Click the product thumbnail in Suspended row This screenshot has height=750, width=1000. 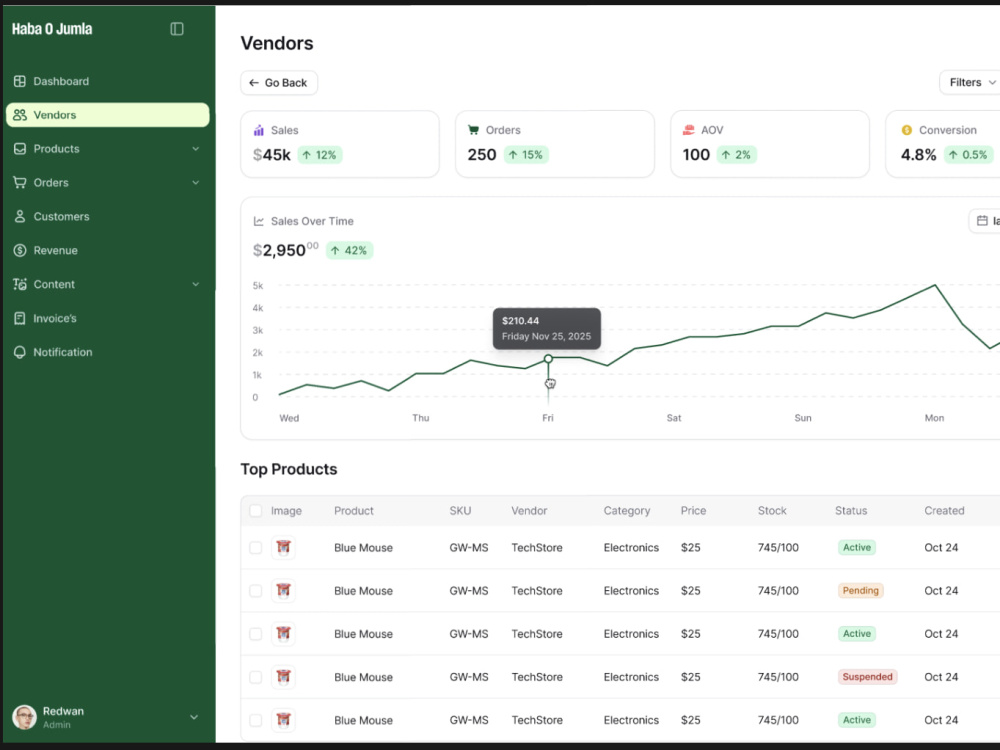click(283, 677)
